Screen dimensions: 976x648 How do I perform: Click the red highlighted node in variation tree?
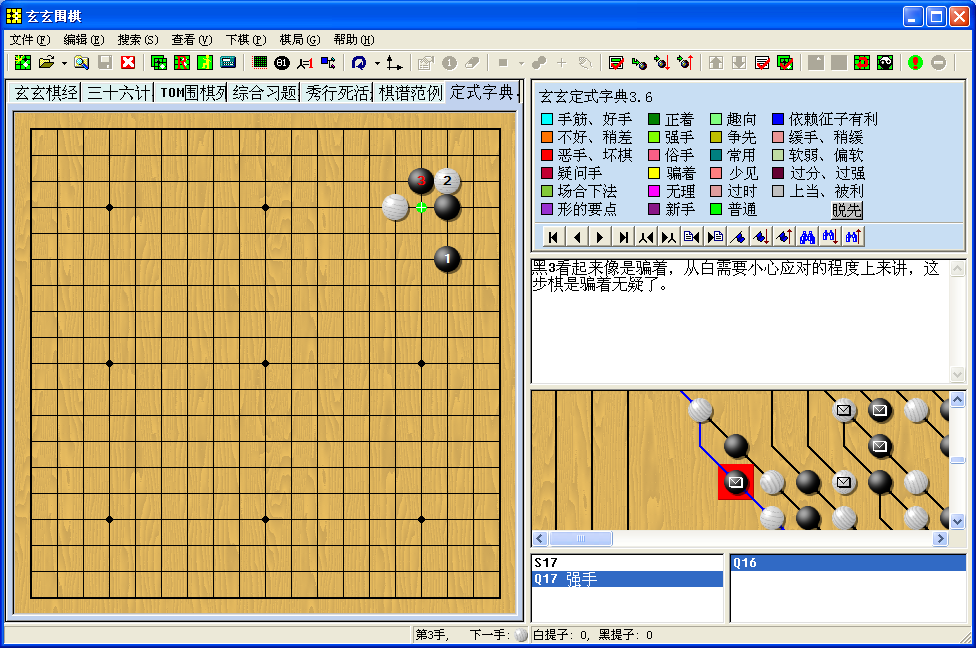pyautogui.click(x=736, y=482)
